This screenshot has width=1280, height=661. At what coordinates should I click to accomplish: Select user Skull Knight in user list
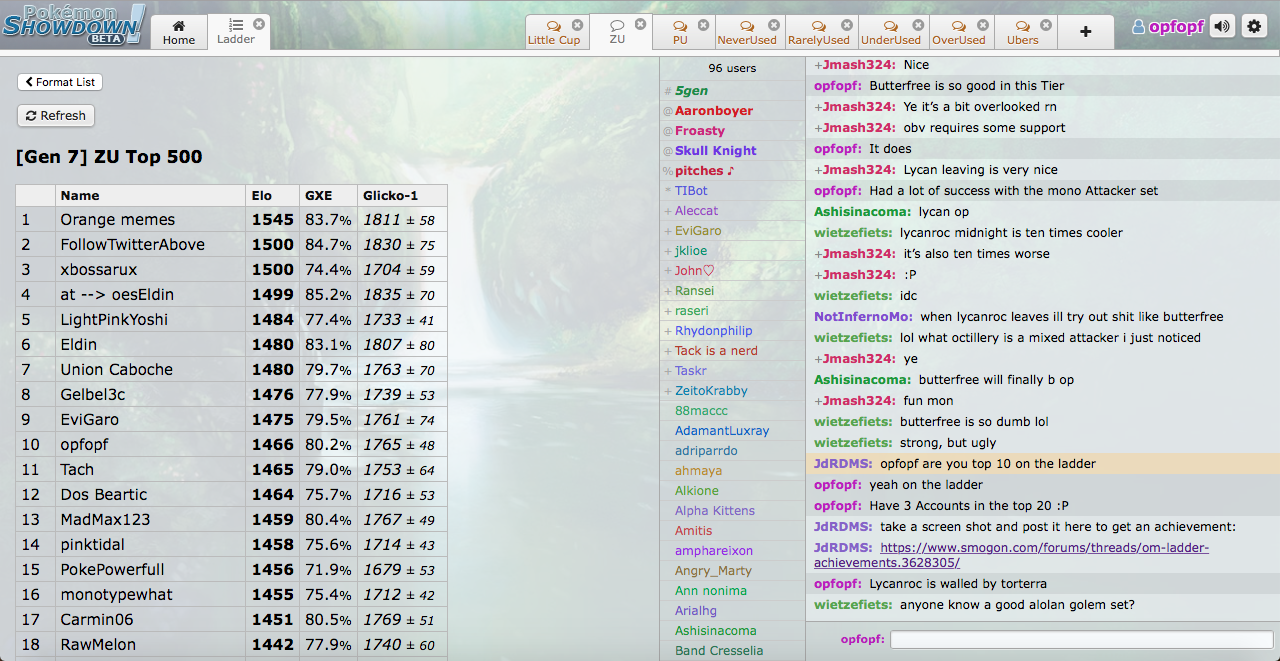715,151
